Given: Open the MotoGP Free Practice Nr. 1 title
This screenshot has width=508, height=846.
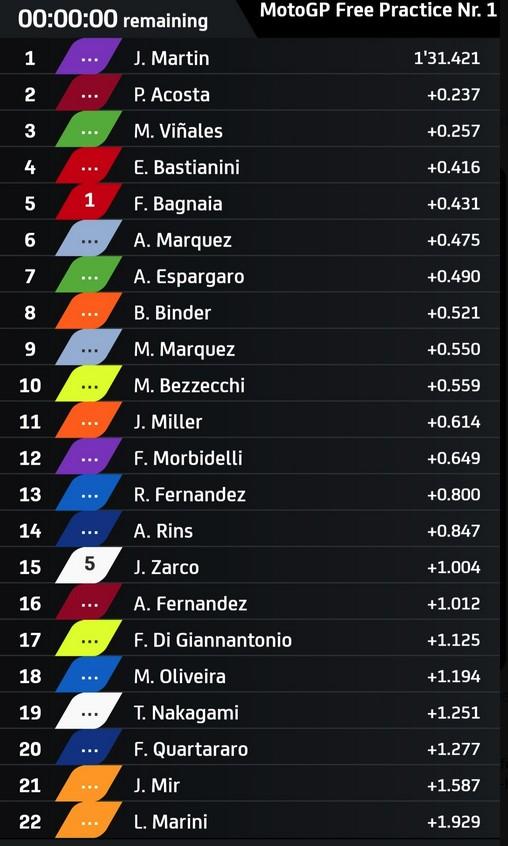Looking at the screenshot, I should pos(378,11).
